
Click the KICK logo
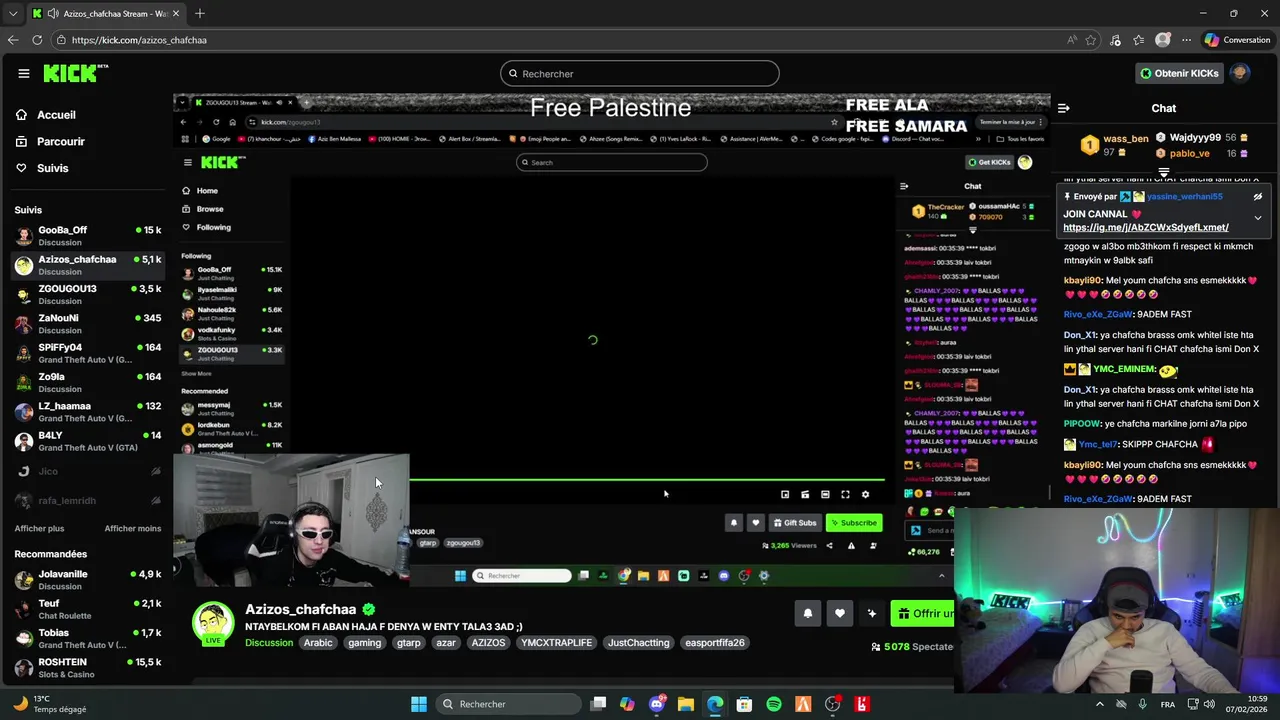75,73
